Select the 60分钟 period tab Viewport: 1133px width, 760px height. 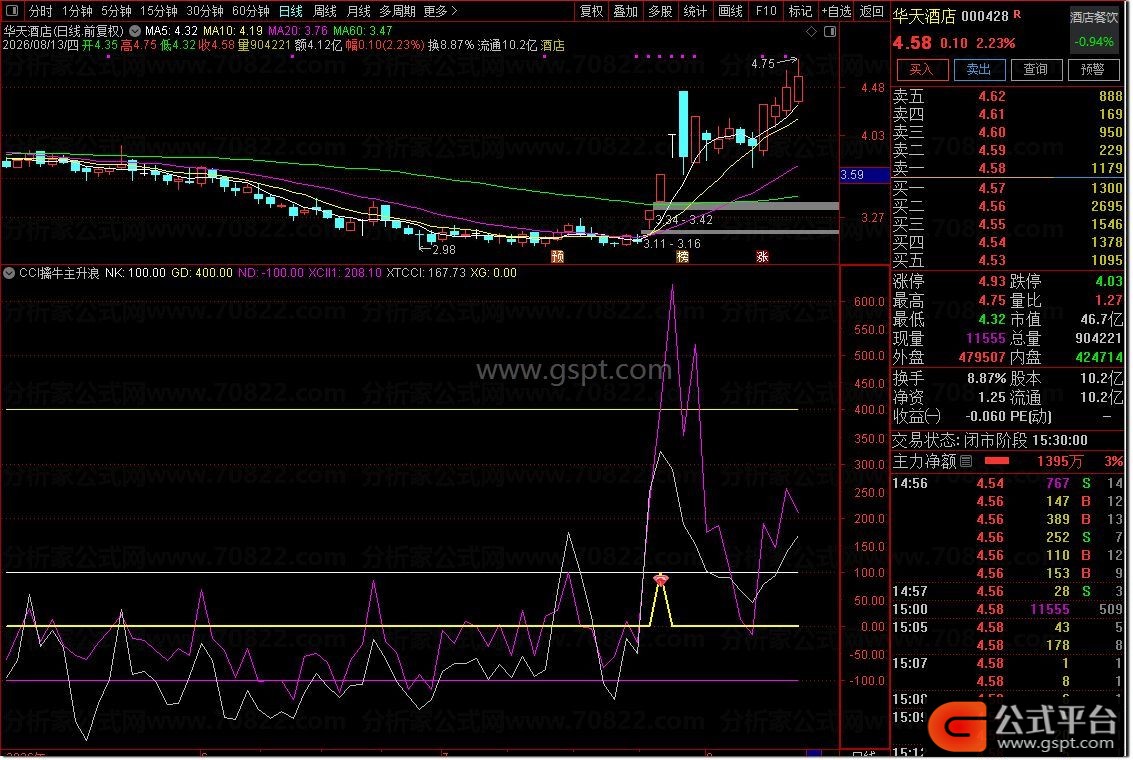pyautogui.click(x=251, y=11)
